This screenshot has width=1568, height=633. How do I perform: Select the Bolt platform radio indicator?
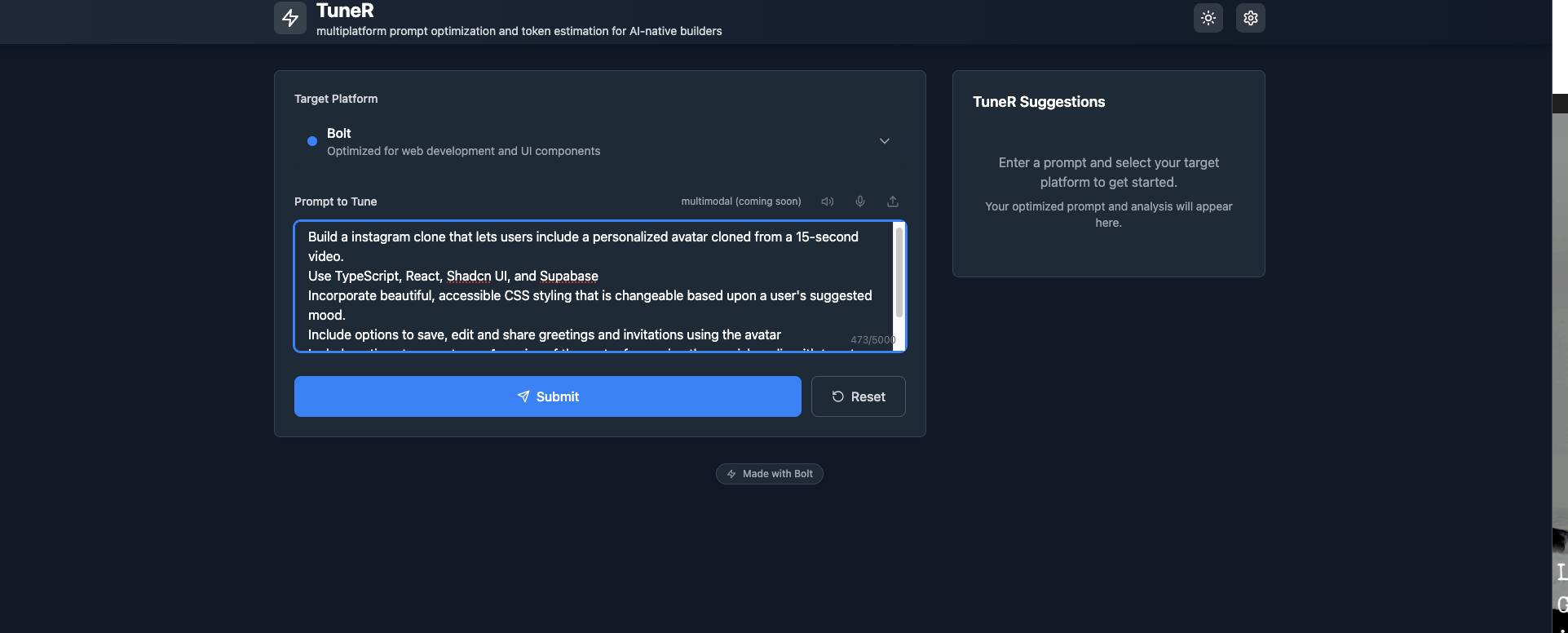pos(311,141)
